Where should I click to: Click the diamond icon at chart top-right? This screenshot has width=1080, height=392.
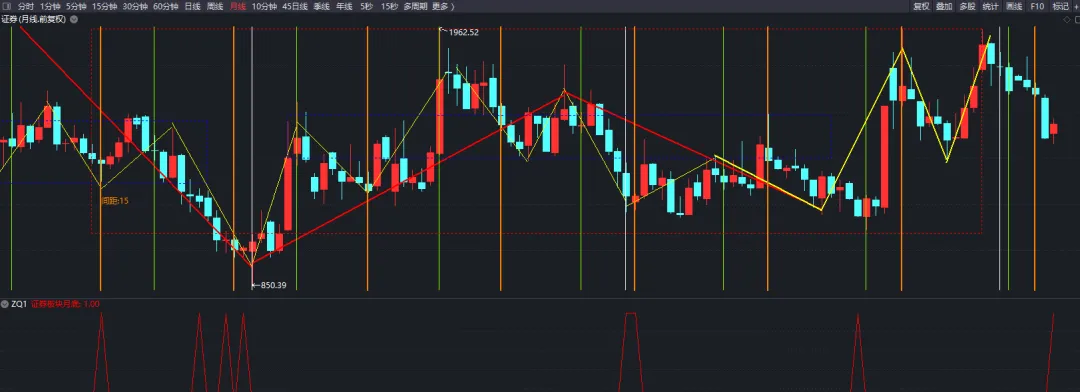coord(1067,20)
